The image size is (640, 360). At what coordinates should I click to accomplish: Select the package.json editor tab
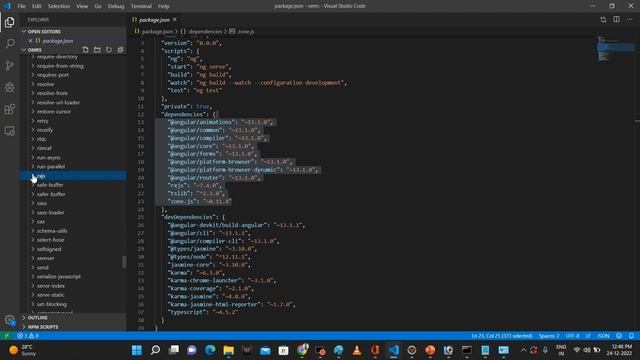154,20
